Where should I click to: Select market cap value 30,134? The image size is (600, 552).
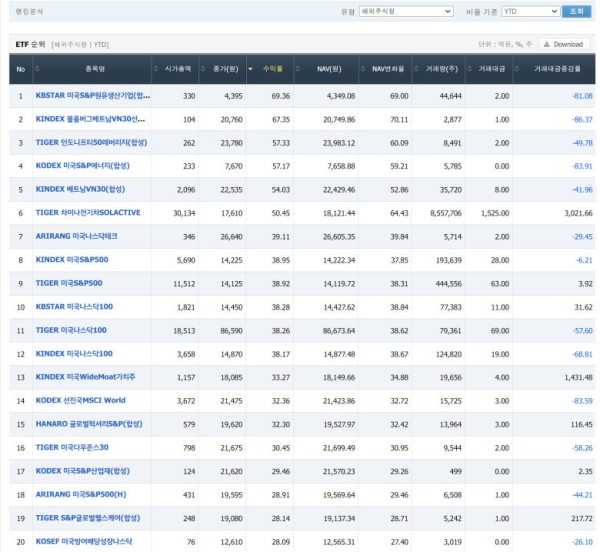point(184,213)
